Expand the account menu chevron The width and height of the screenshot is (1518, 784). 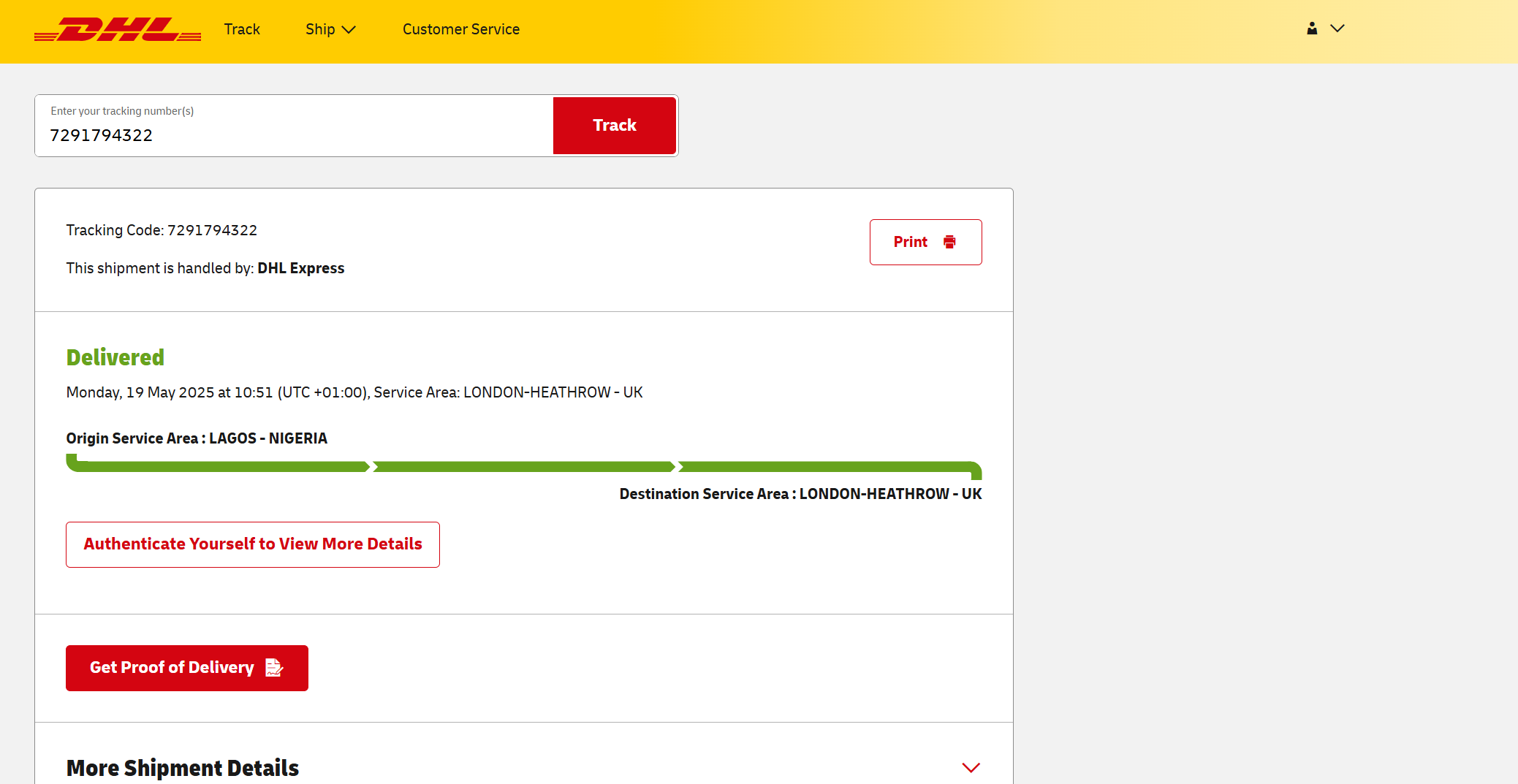coord(1337,28)
